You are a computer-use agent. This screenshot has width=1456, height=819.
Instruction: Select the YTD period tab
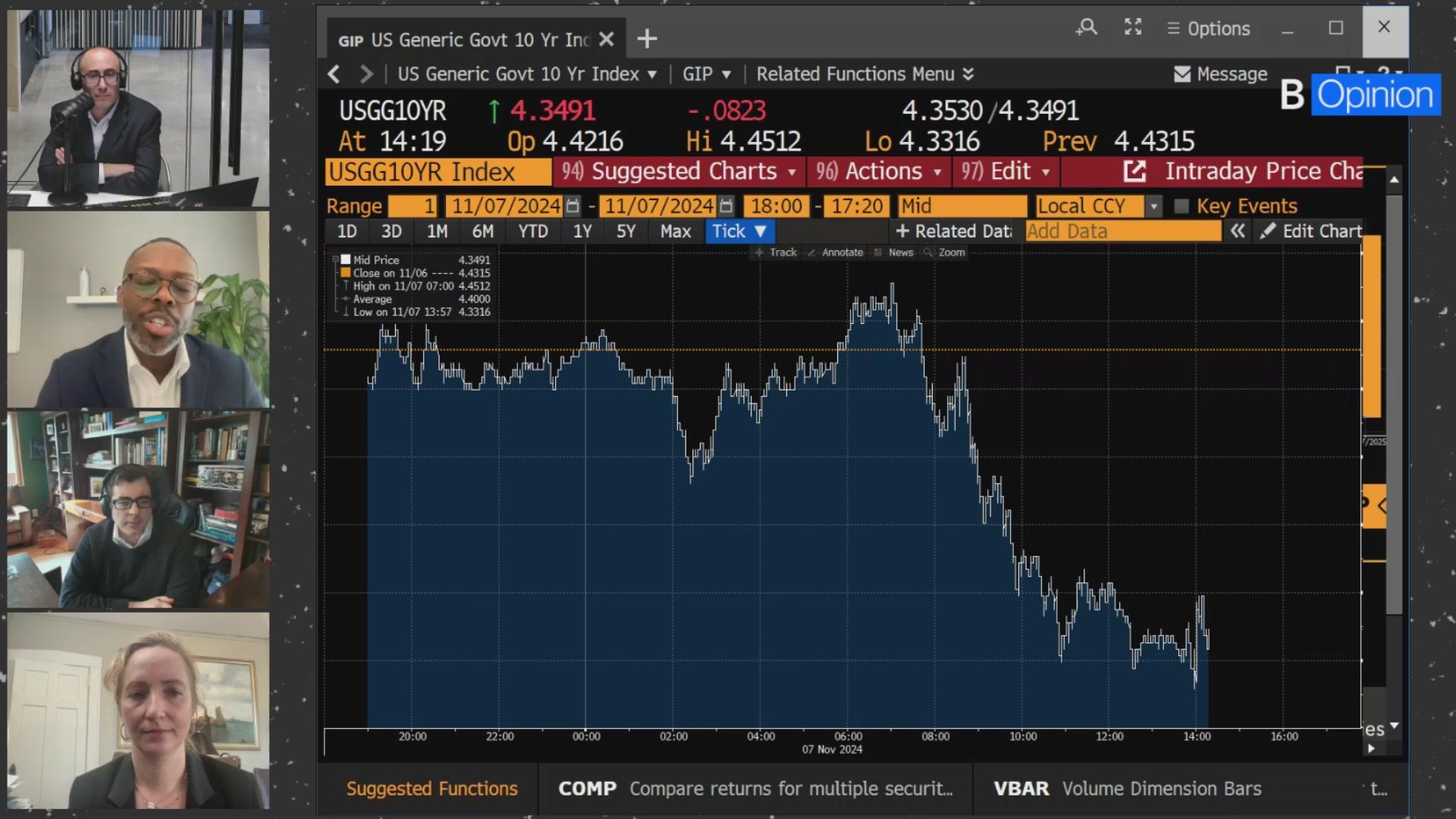coord(533,231)
